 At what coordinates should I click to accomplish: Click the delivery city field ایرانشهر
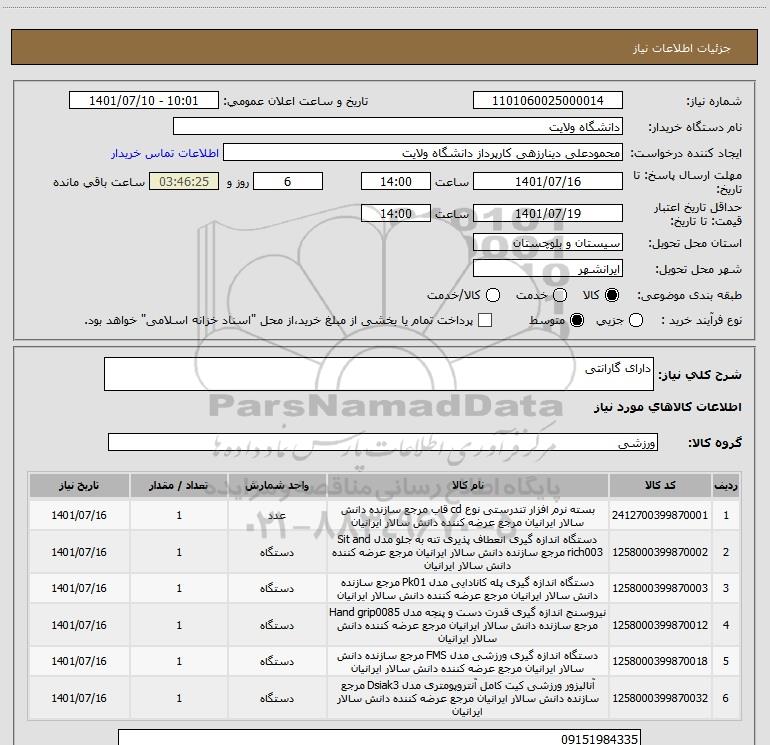[548, 269]
